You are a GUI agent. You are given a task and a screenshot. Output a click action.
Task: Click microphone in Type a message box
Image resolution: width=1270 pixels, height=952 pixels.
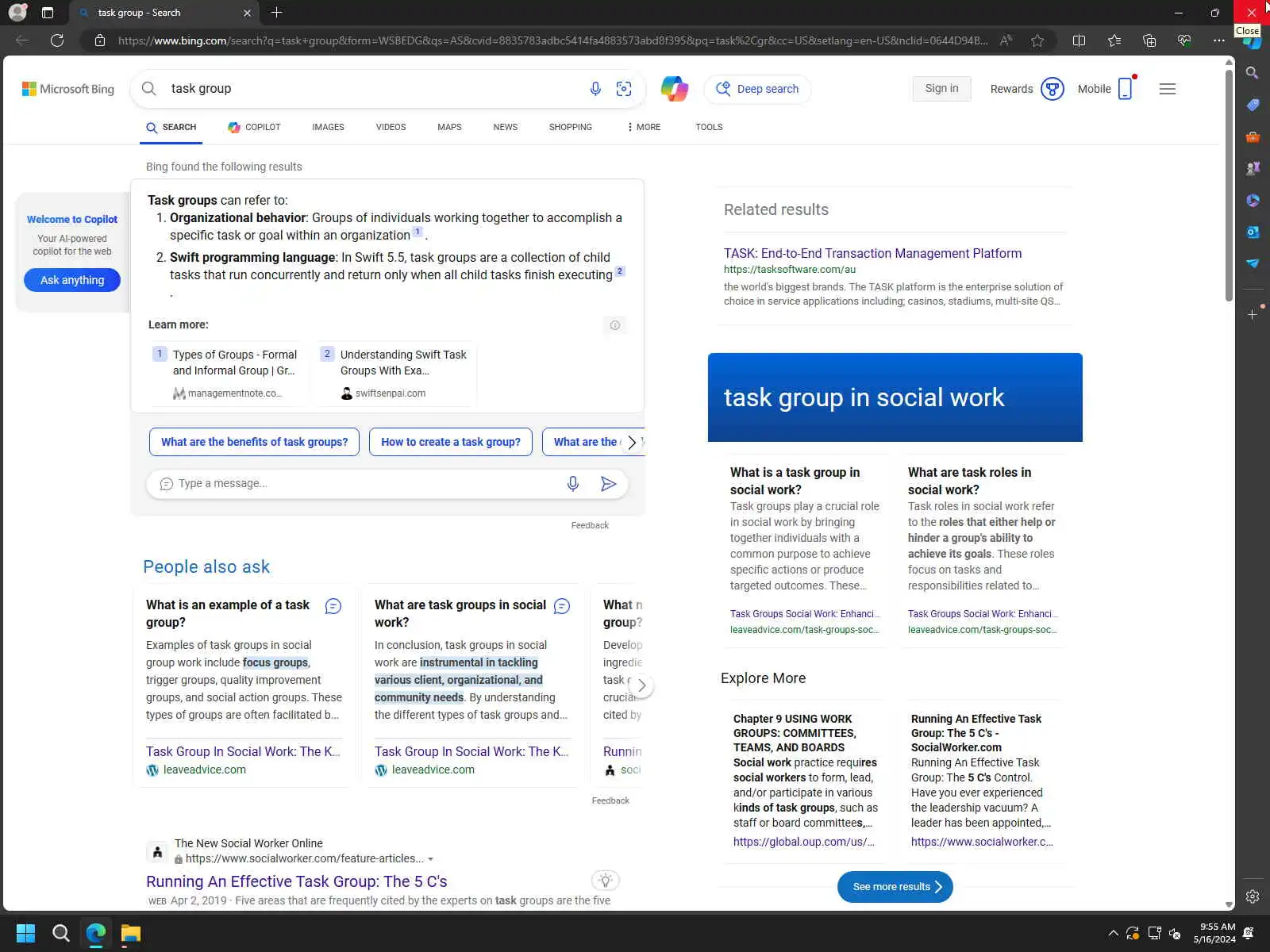(x=573, y=484)
